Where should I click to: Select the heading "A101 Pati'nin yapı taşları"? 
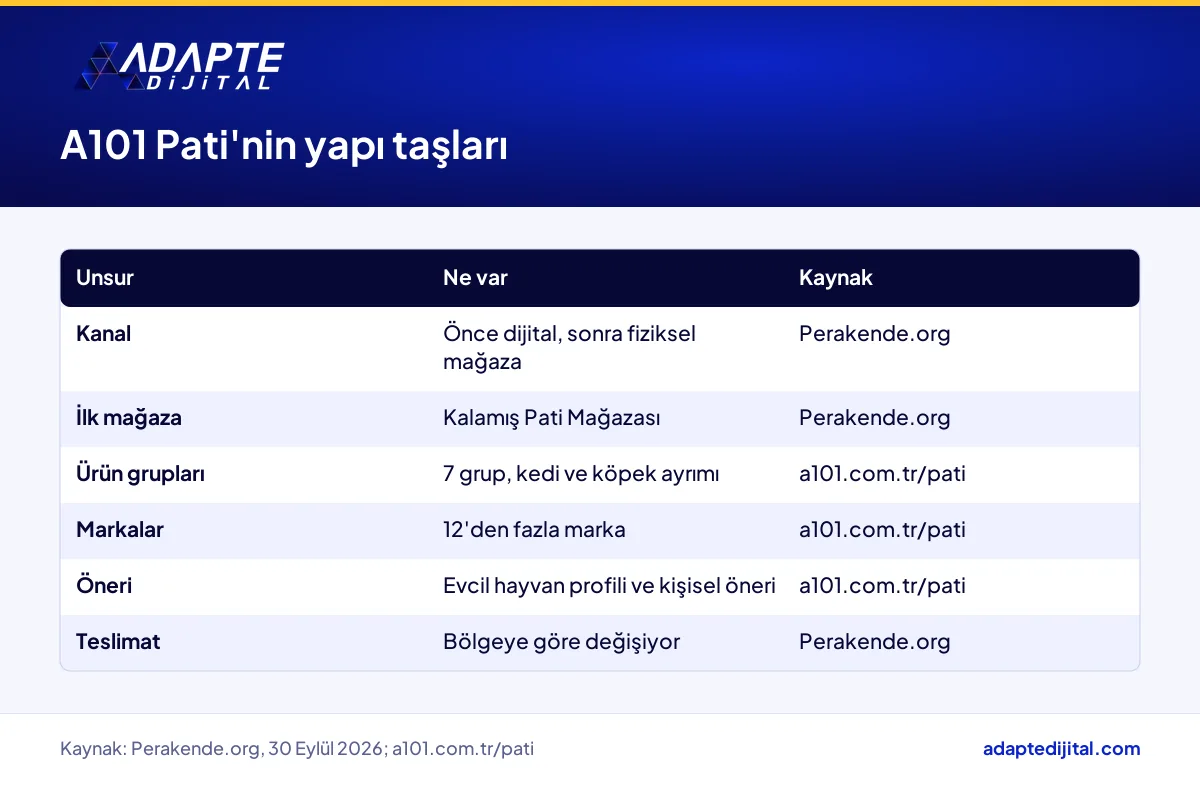click(284, 147)
